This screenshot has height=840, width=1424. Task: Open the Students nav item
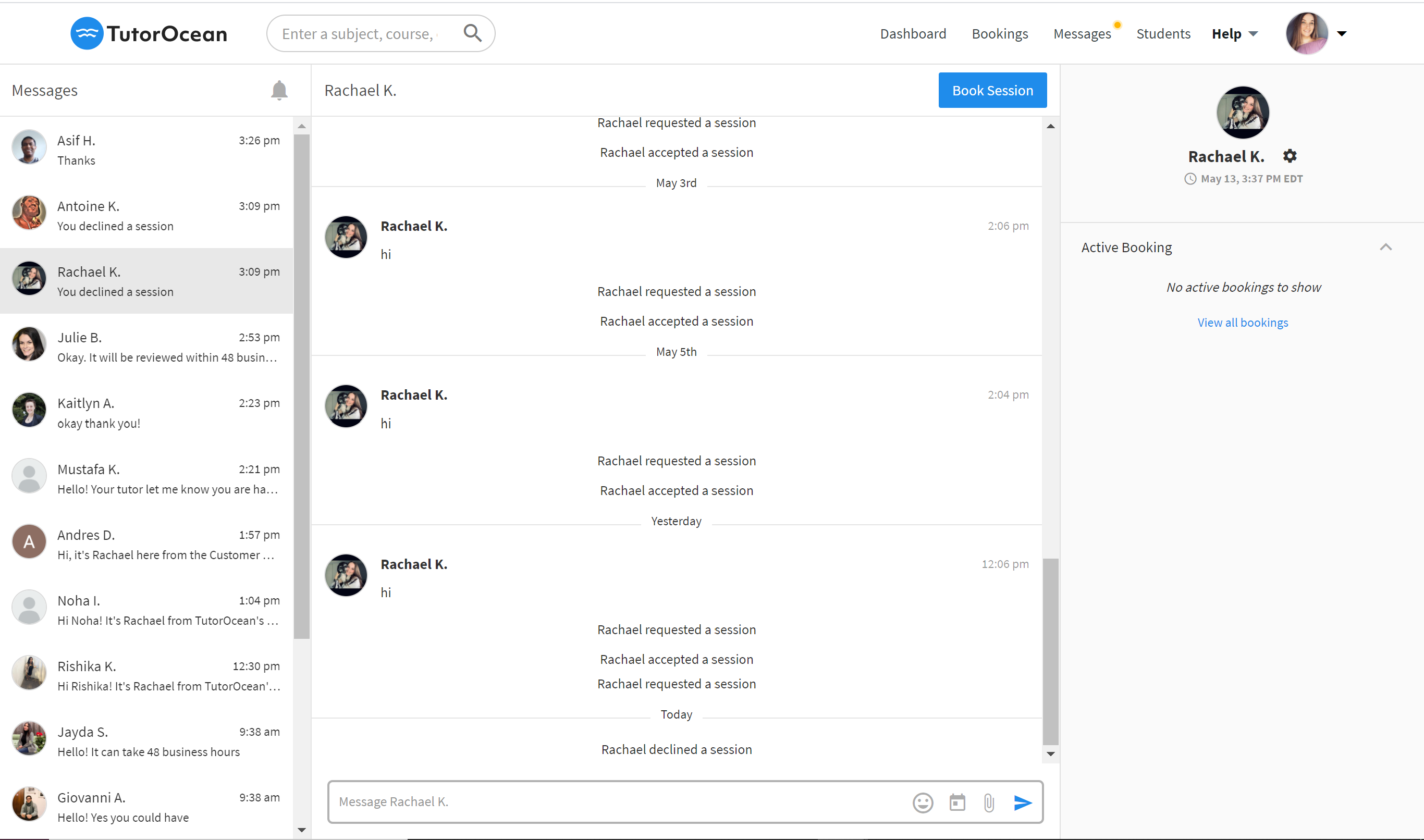(1163, 34)
